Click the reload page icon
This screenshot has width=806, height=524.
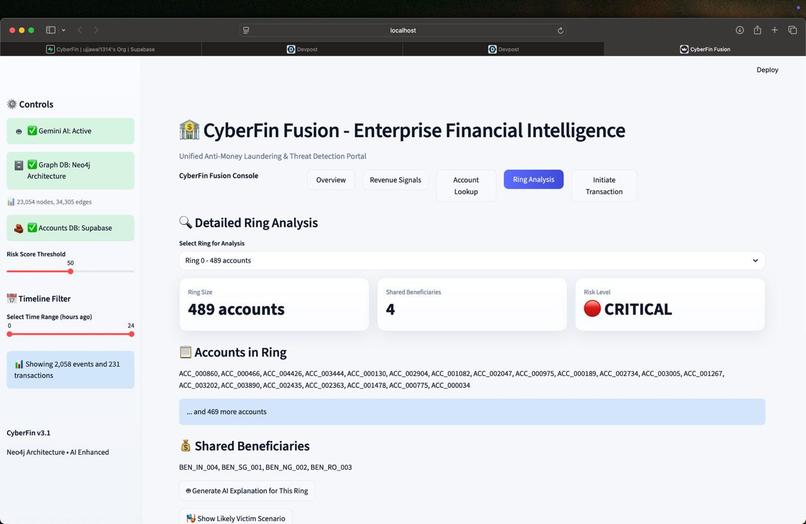click(x=560, y=30)
